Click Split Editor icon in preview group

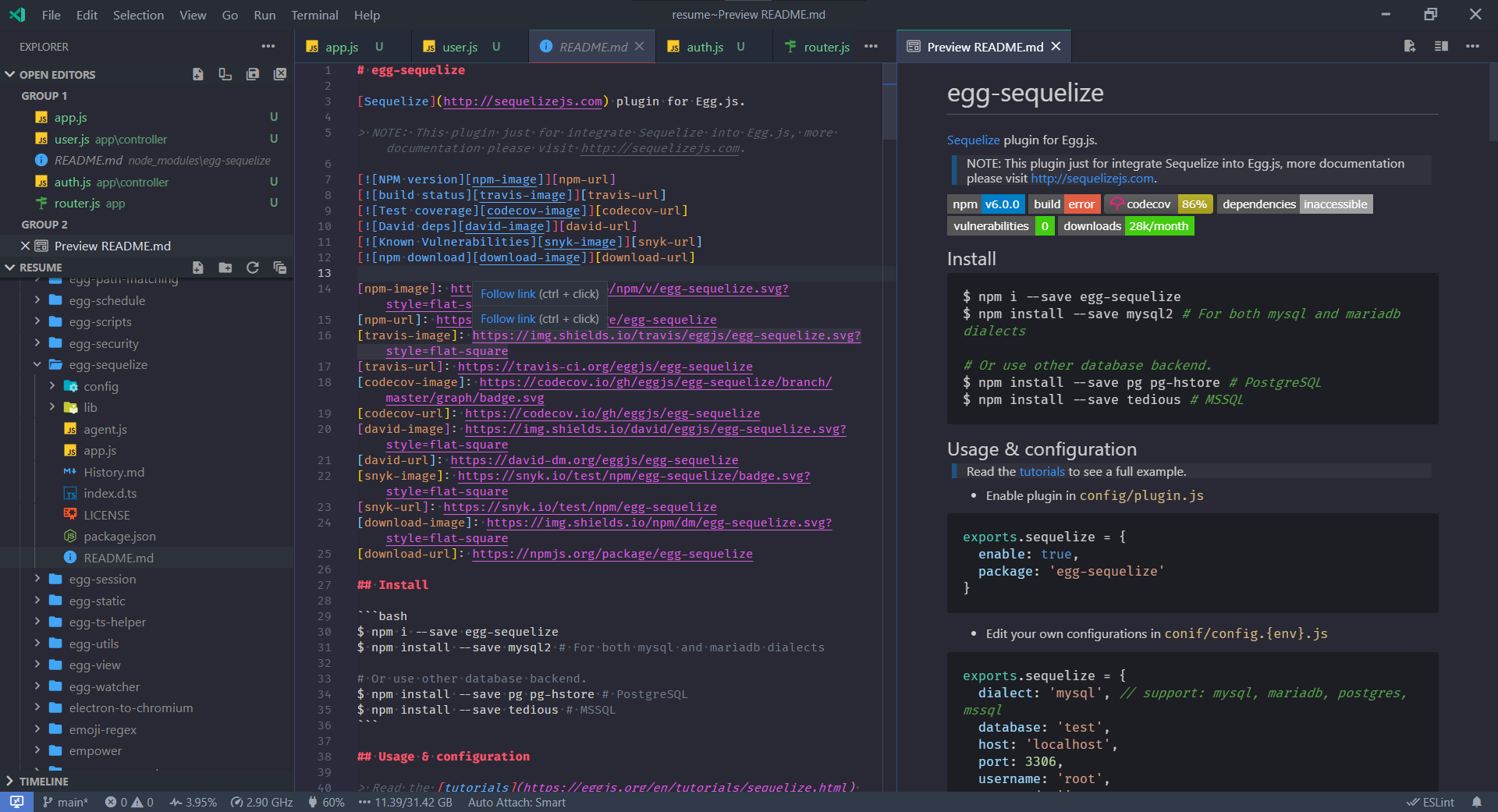[1441, 46]
